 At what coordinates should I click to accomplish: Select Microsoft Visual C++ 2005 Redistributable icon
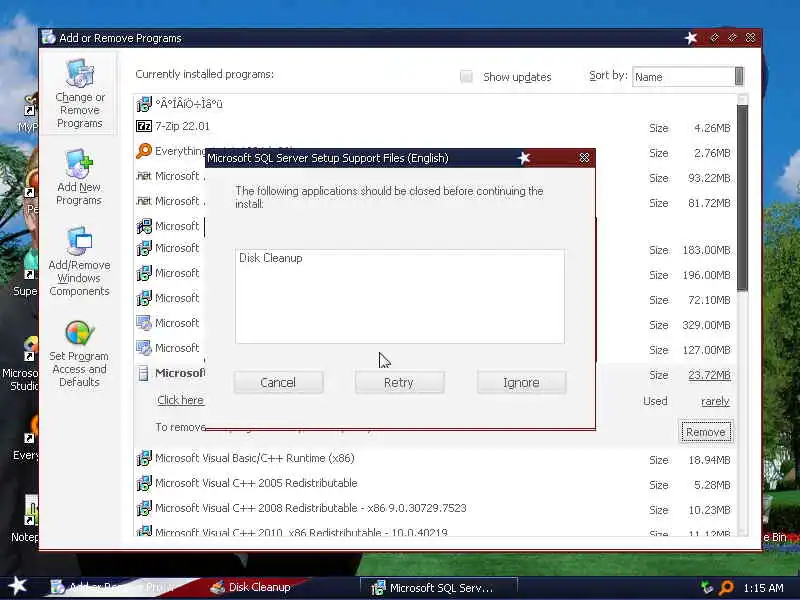[x=144, y=483]
